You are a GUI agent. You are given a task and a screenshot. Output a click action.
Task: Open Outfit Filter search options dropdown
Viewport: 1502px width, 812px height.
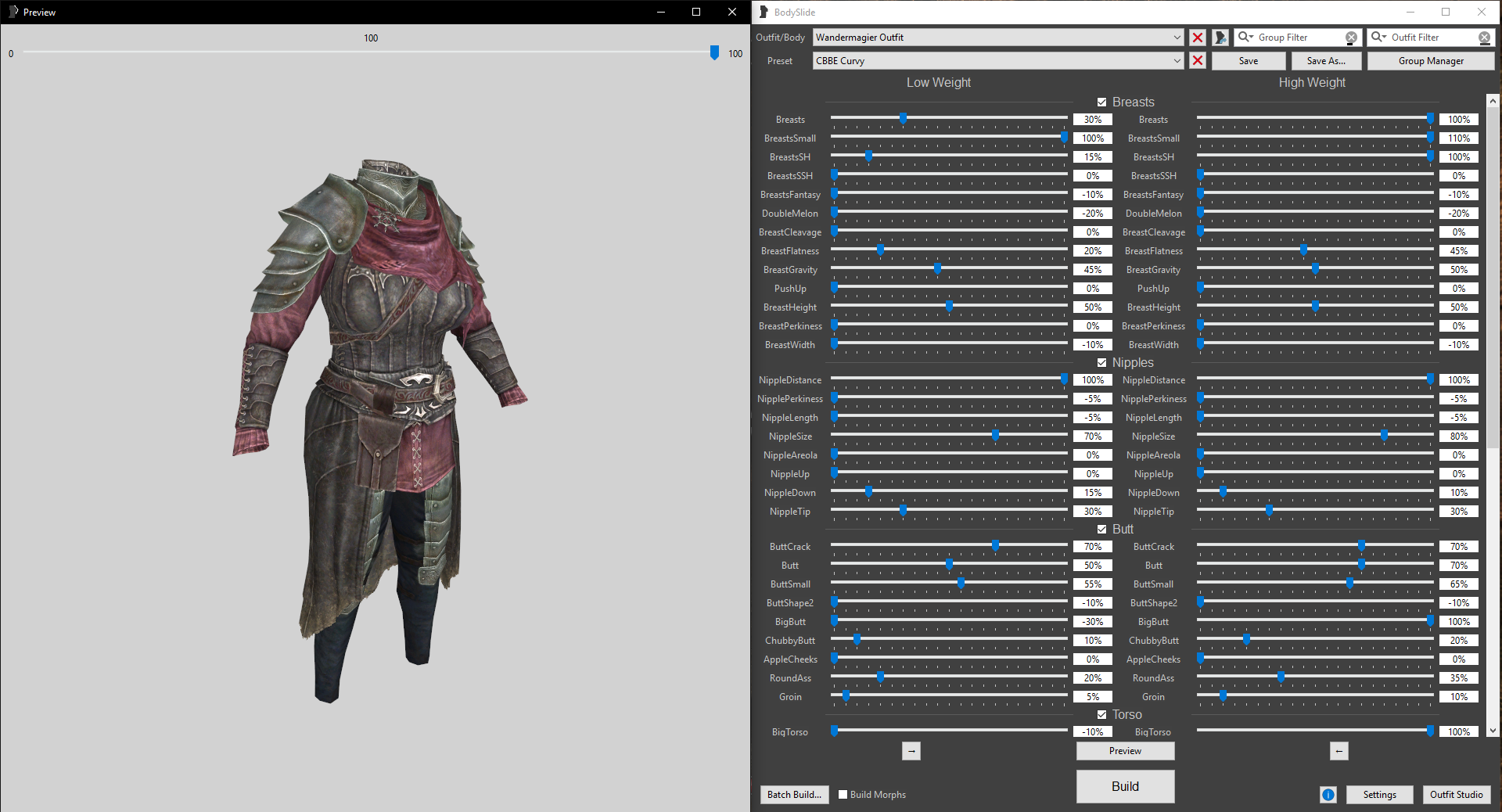point(1378,38)
